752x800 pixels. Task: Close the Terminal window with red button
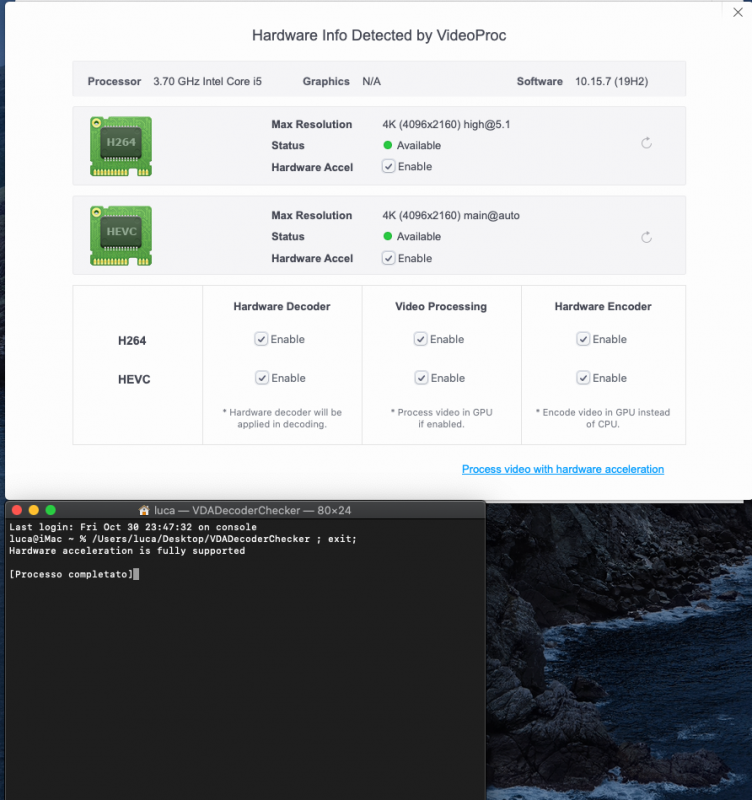17,510
